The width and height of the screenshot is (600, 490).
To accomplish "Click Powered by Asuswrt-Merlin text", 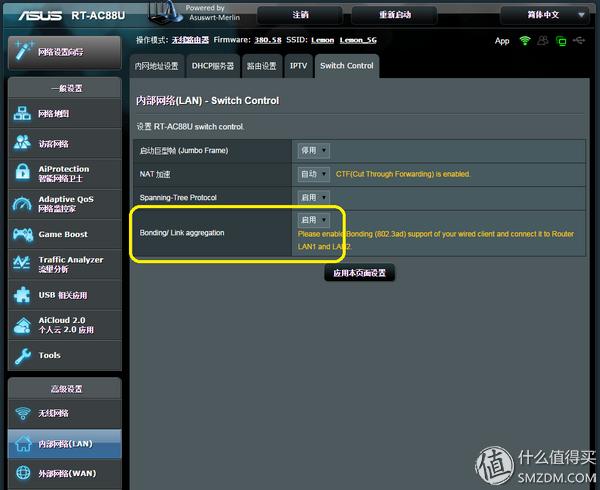I will [x=214, y=13].
